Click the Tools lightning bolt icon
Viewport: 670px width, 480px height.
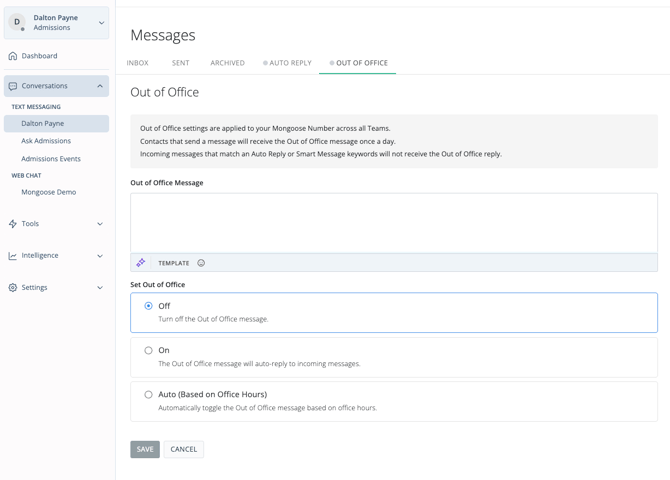[x=13, y=224]
